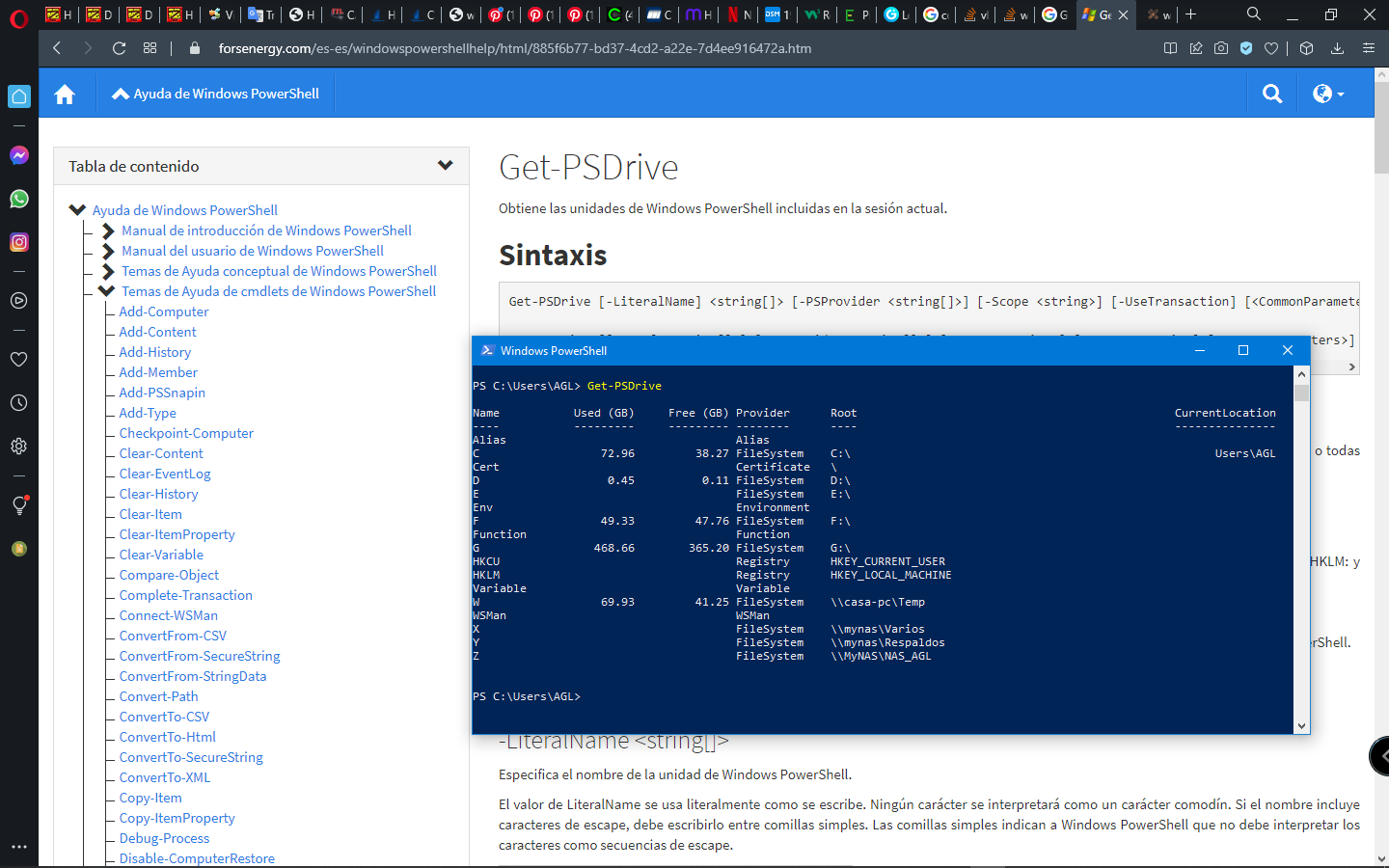Open the Opera main menu logo
Viewport: 1389px width, 868px height.
19,18
